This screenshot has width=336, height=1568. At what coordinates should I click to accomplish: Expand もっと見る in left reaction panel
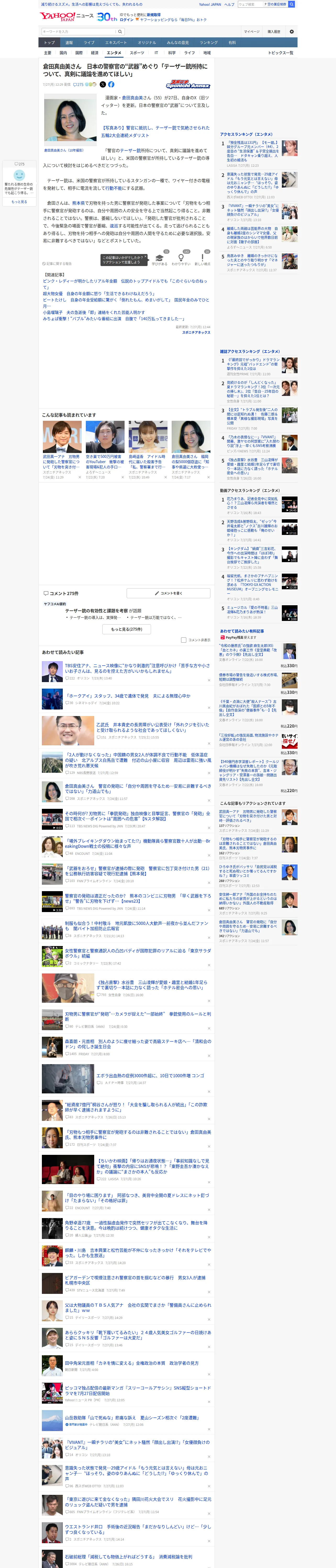coord(20,201)
